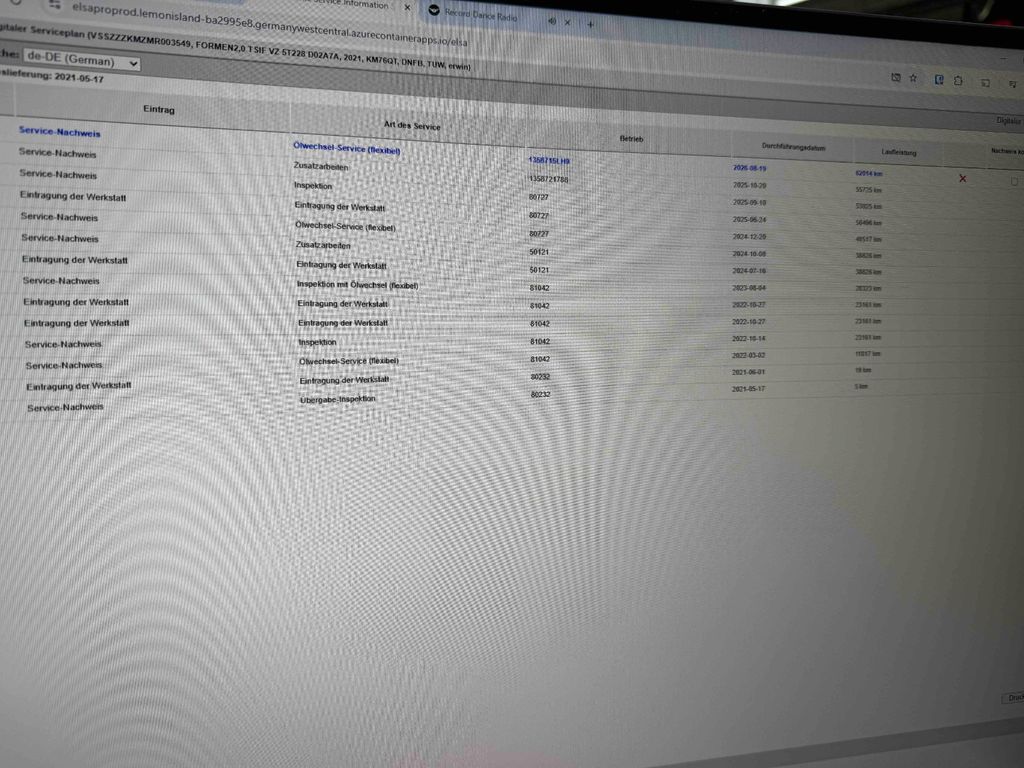1024x768 pixels.
Task: Click the Record Dance Radio tab favicon
Action: [x=434, y=10]
